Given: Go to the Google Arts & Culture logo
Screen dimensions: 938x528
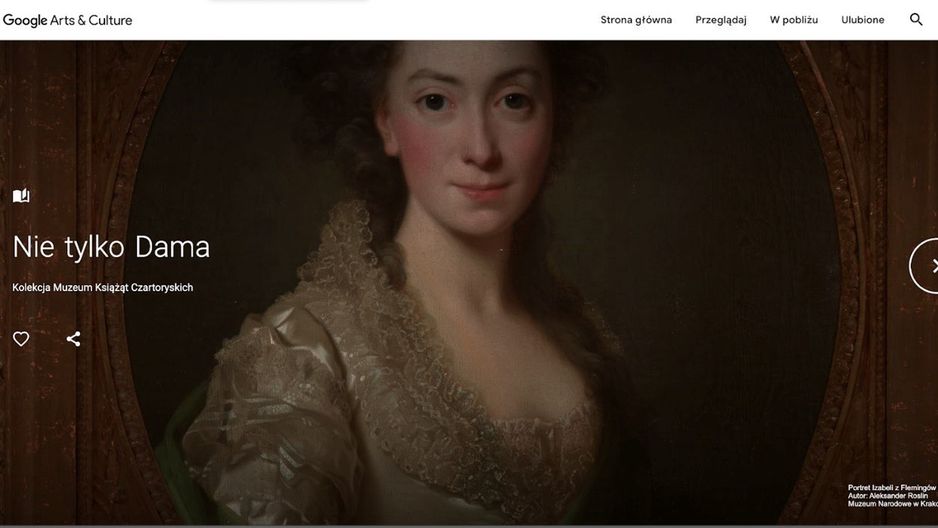Looking at the screenshot, I should [x=68, y=20].
